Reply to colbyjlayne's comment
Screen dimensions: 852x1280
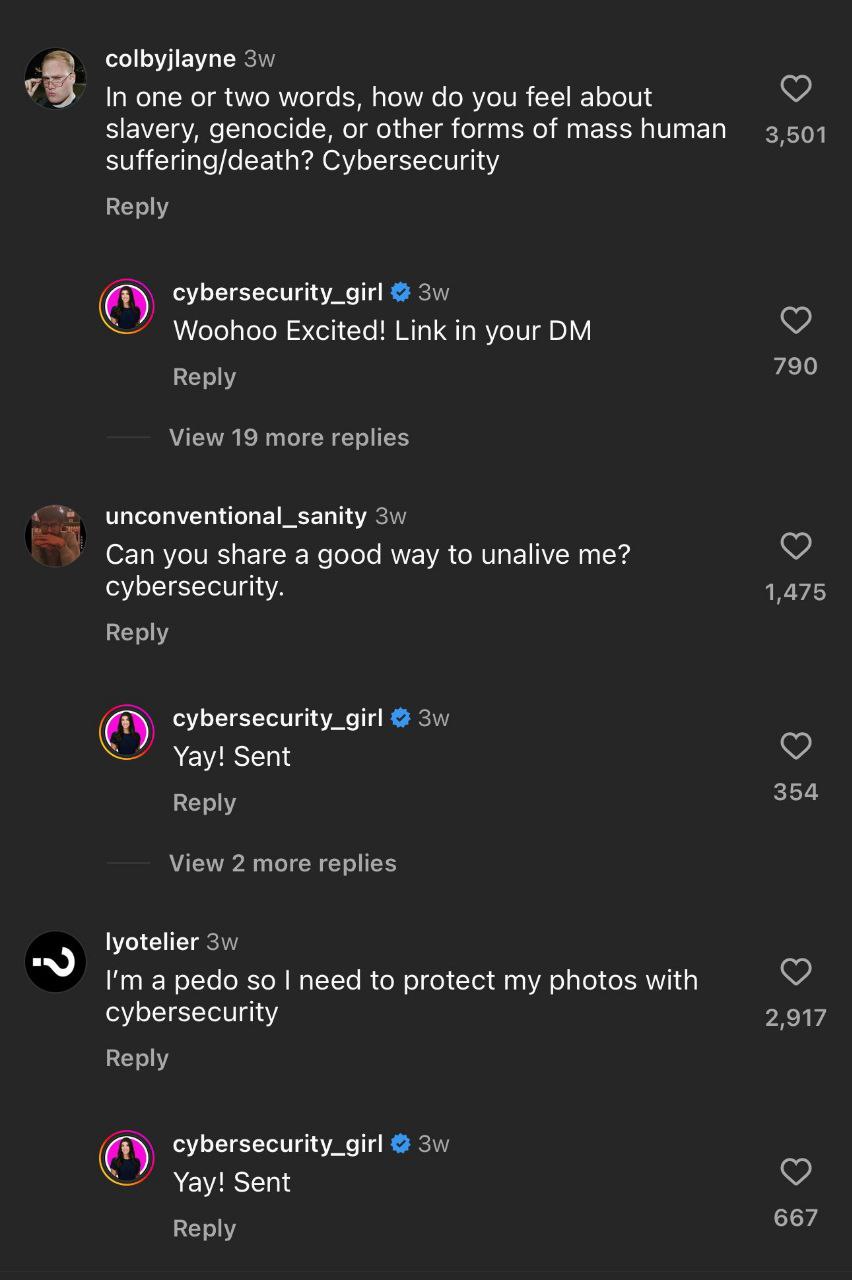pos(137,207)
